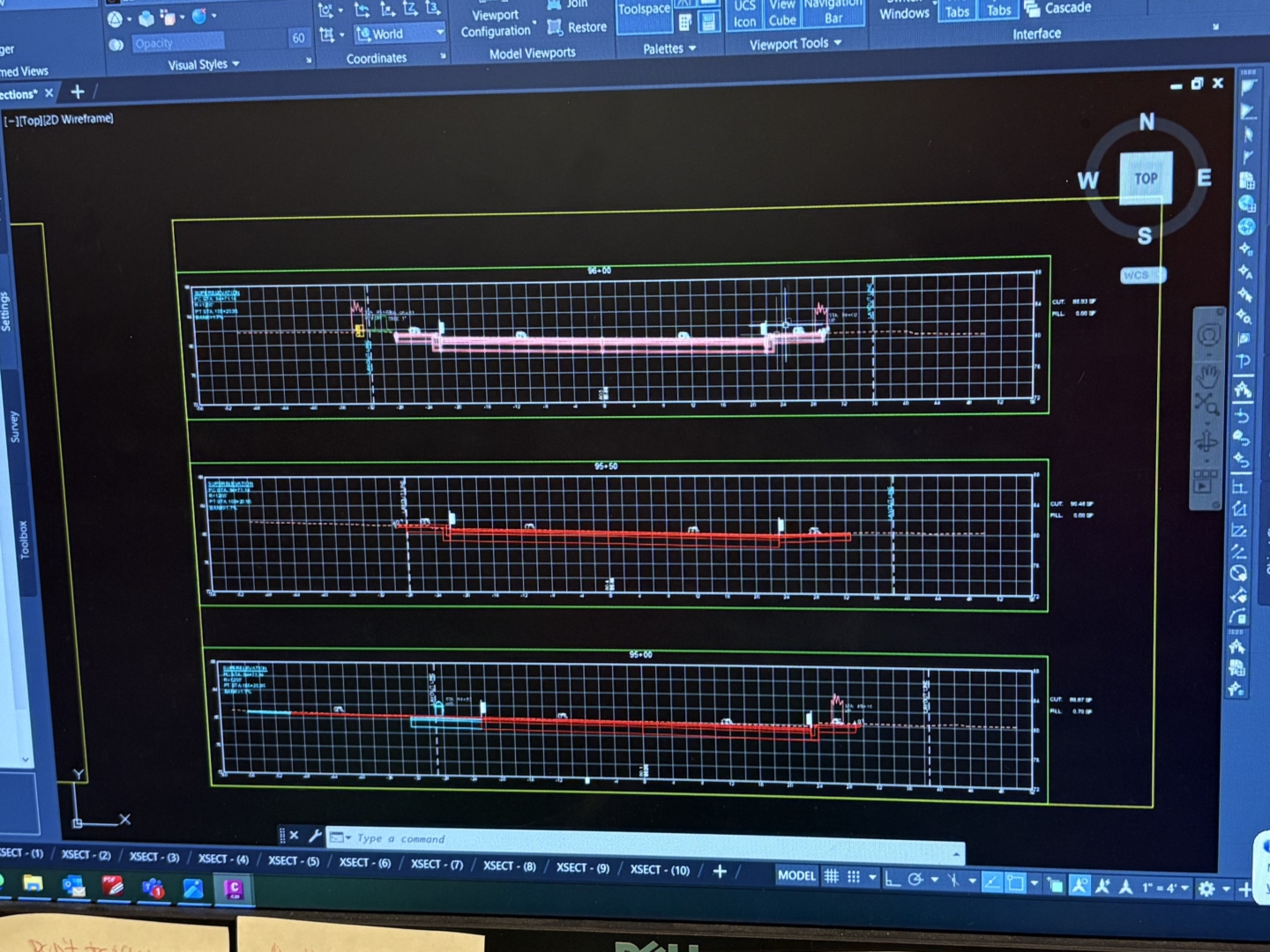Viewport: 1270px width, 952px height.
Task: Open the World UCS dropdown
Action: (x=400, y=33)
